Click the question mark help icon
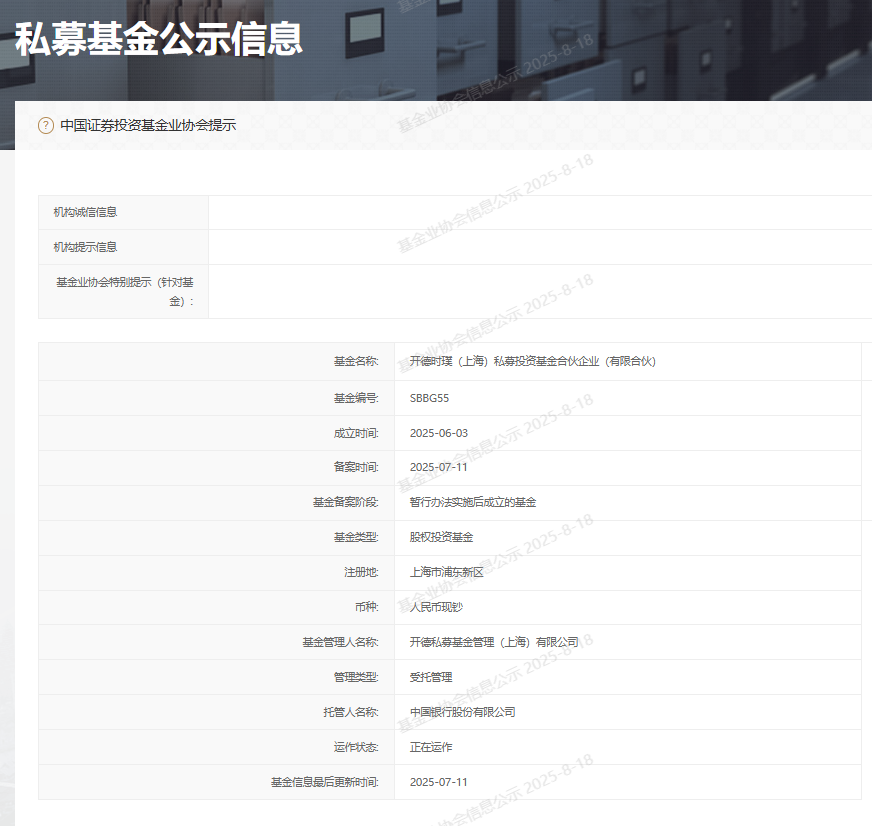872x826 pixels. click(46, 126)
